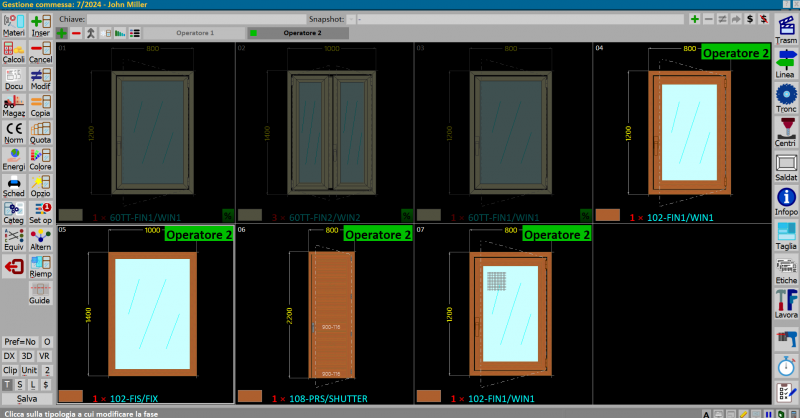This screenshot has height=418, width=800.
Task: Open the Taglia cutting tool
Action: pyautogui.click(x=786, y=235)
